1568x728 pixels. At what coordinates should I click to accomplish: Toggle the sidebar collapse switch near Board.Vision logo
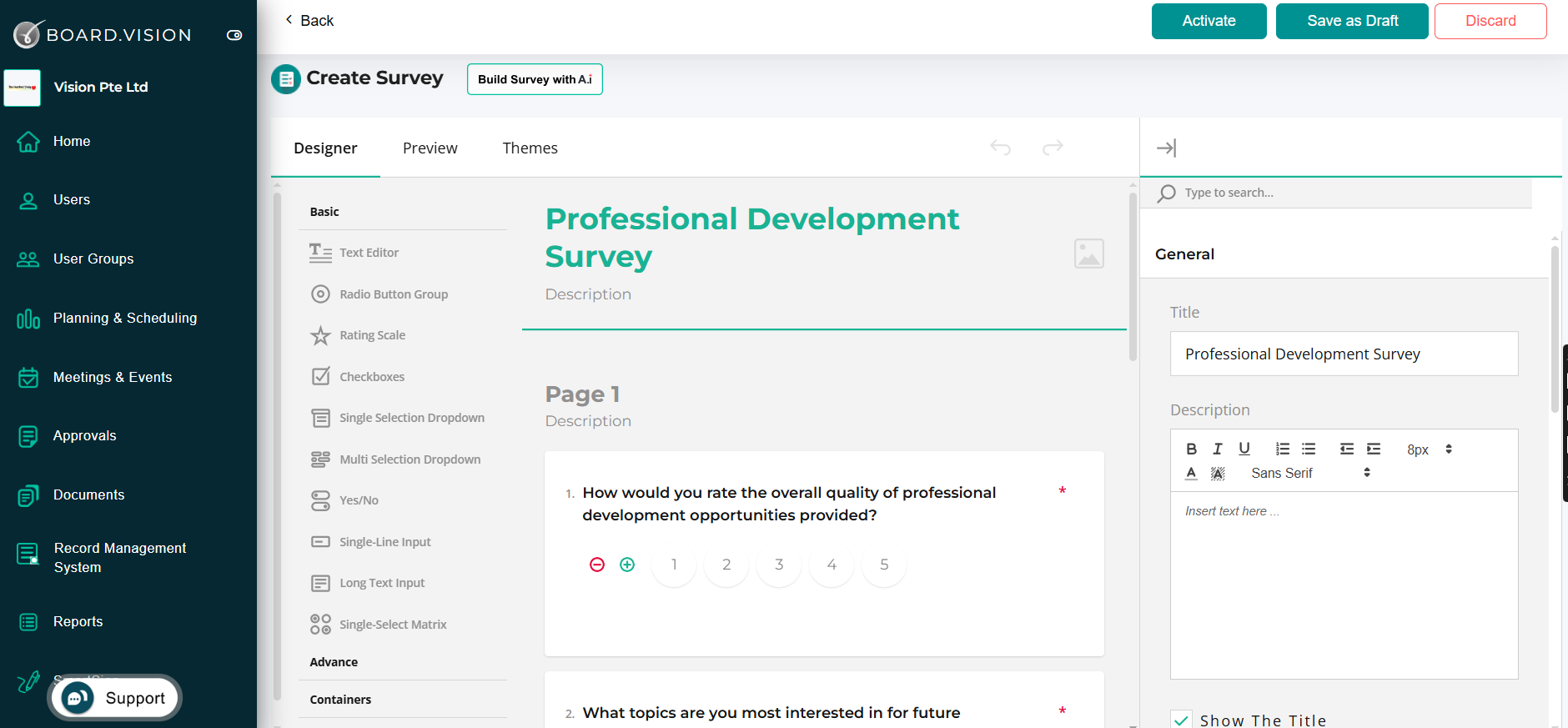click(234, 35)
